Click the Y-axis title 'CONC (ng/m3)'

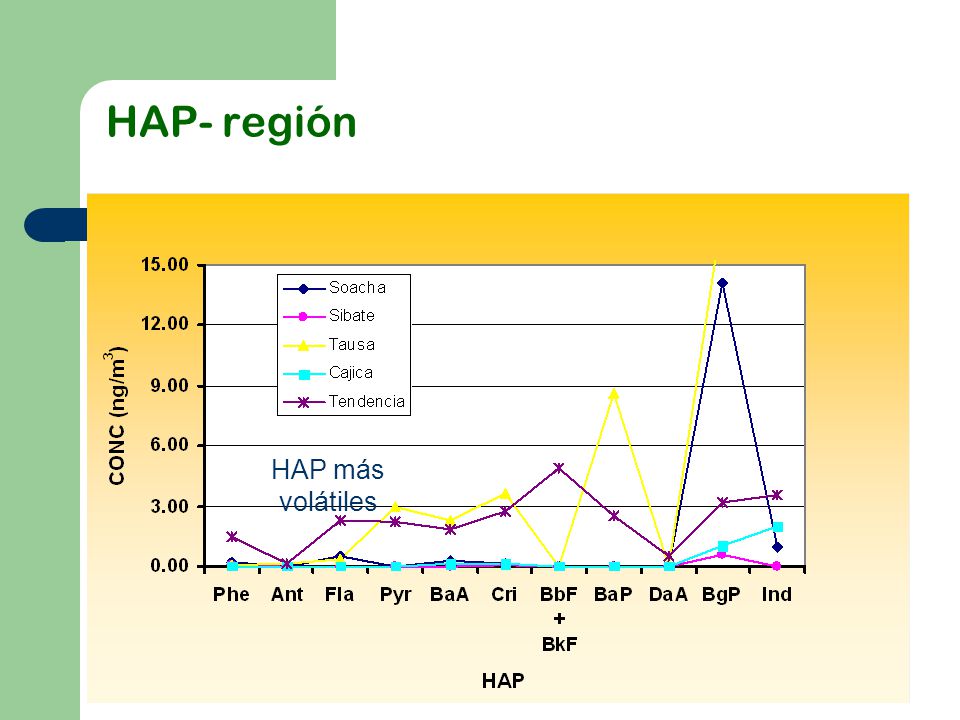point(116,416)
